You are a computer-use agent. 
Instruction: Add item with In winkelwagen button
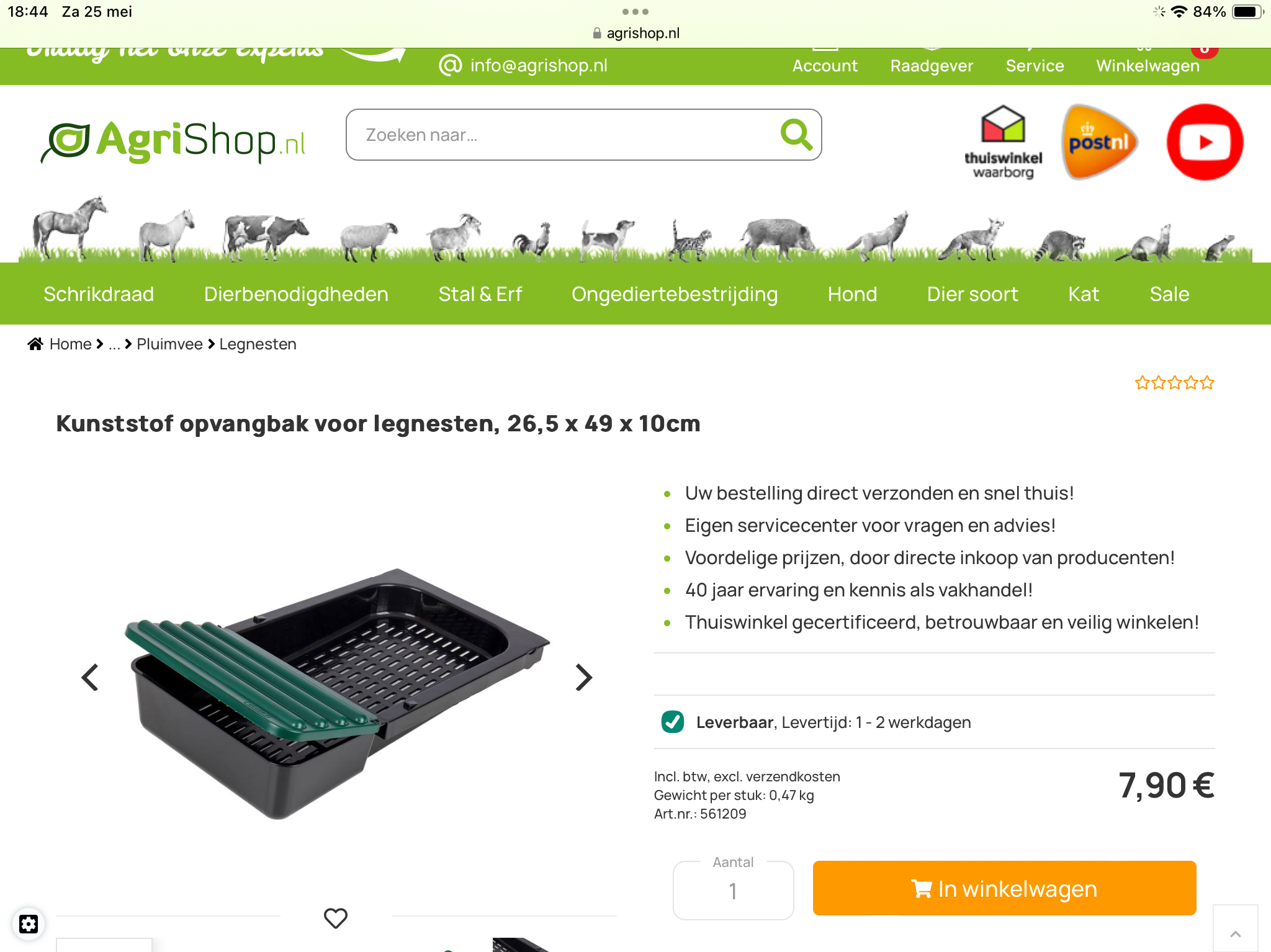pyautogui.click(x=1004, y=888)
